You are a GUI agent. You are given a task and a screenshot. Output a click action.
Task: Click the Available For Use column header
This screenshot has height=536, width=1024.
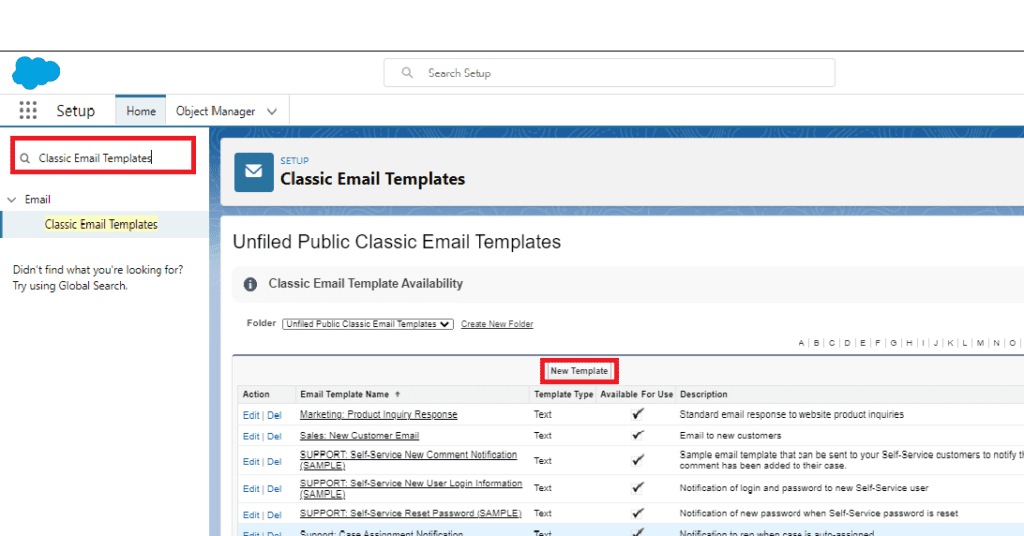click(637, 394)
